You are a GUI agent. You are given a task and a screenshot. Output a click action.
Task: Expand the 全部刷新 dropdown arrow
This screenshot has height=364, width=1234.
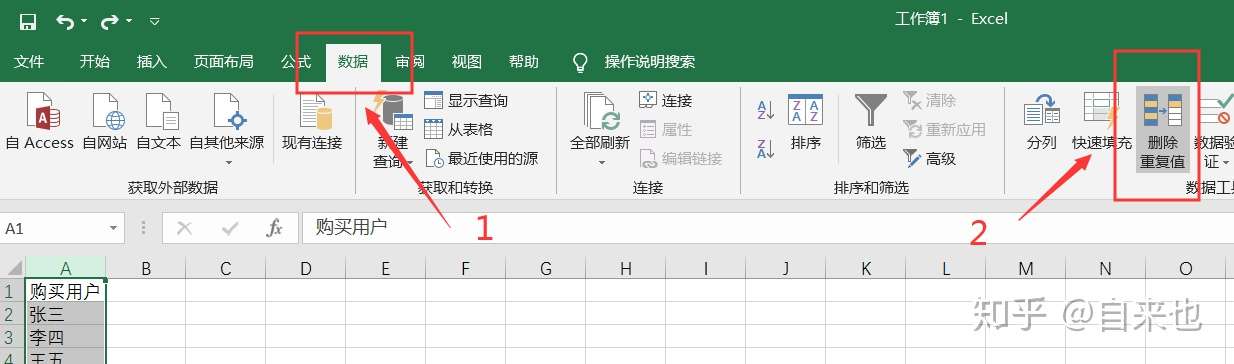tap(600, 161)
